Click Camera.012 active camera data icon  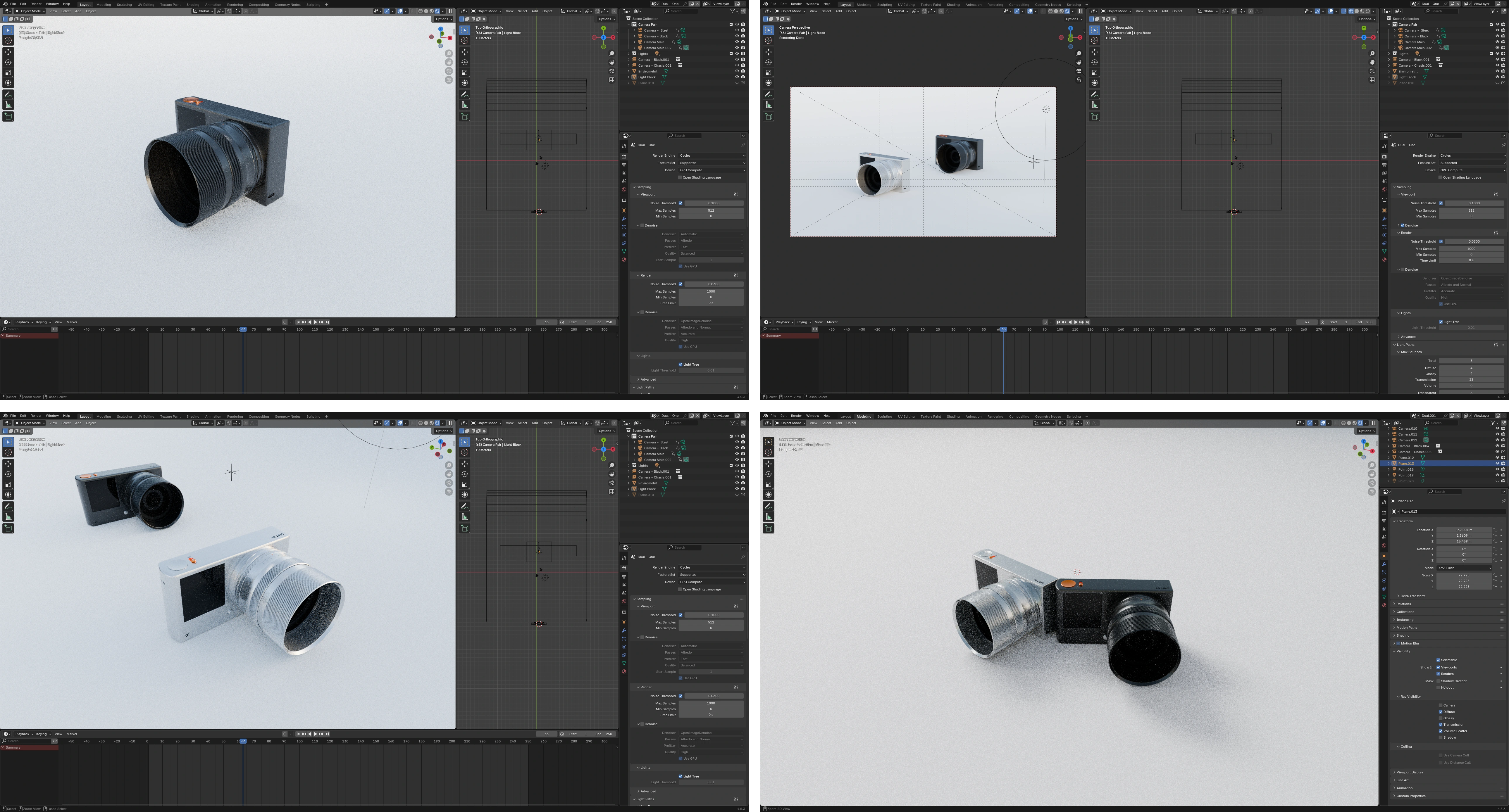point(1426,440)
